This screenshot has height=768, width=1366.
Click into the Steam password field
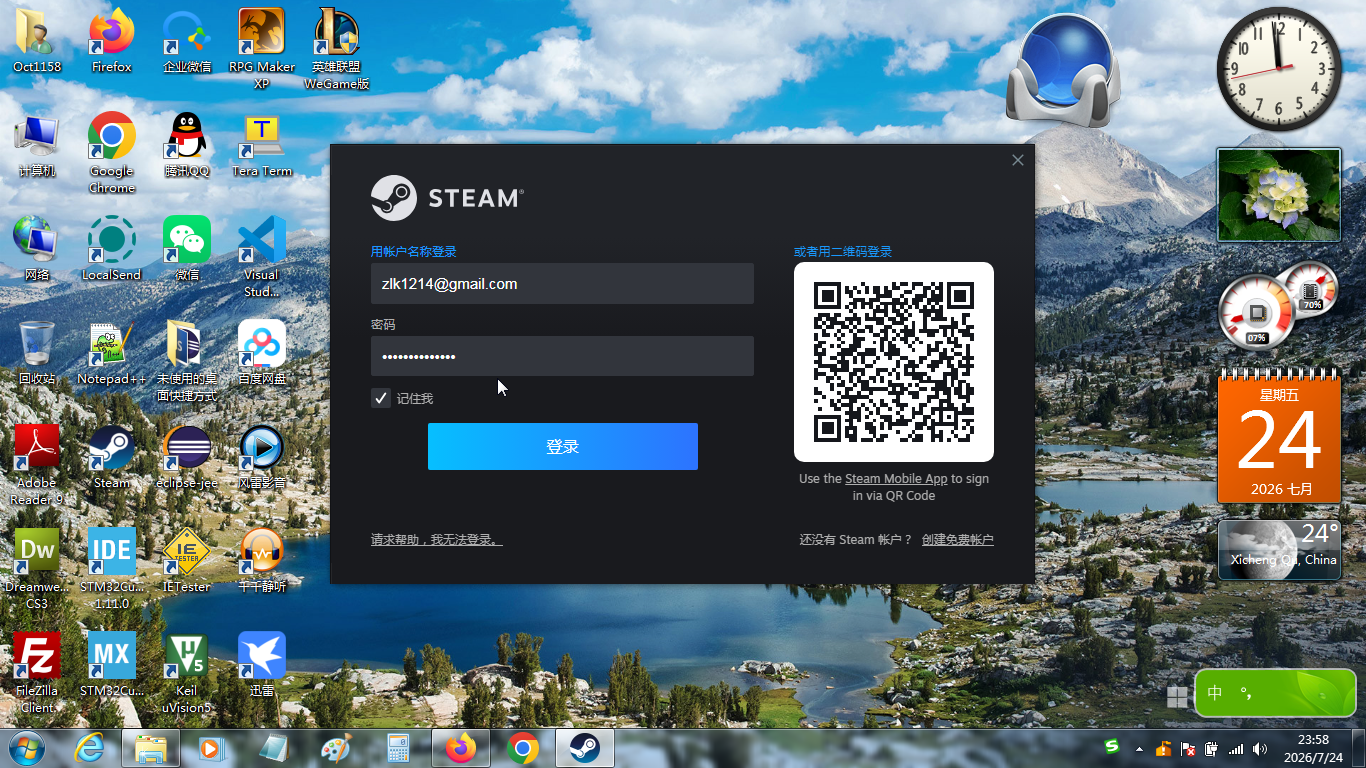pyautogui.click(x=562, y=356)
